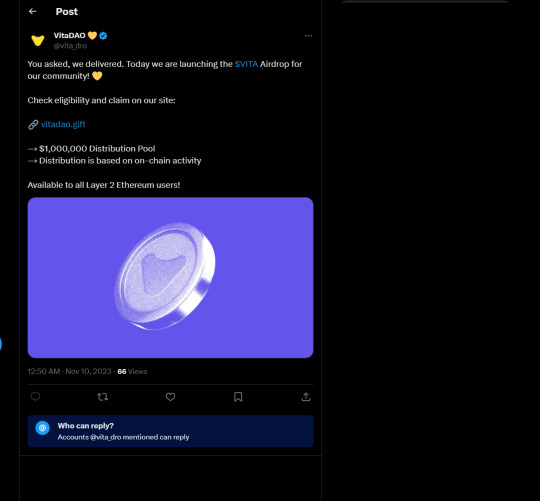Click the Who can reply banner

point(170,431)
